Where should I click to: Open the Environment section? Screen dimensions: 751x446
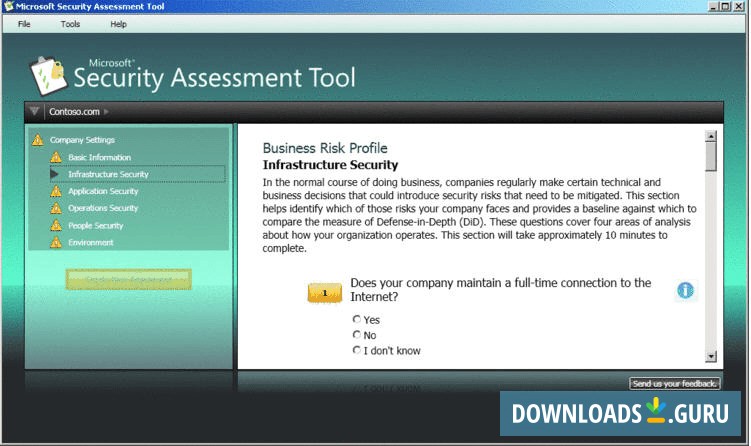pos(91,242)
